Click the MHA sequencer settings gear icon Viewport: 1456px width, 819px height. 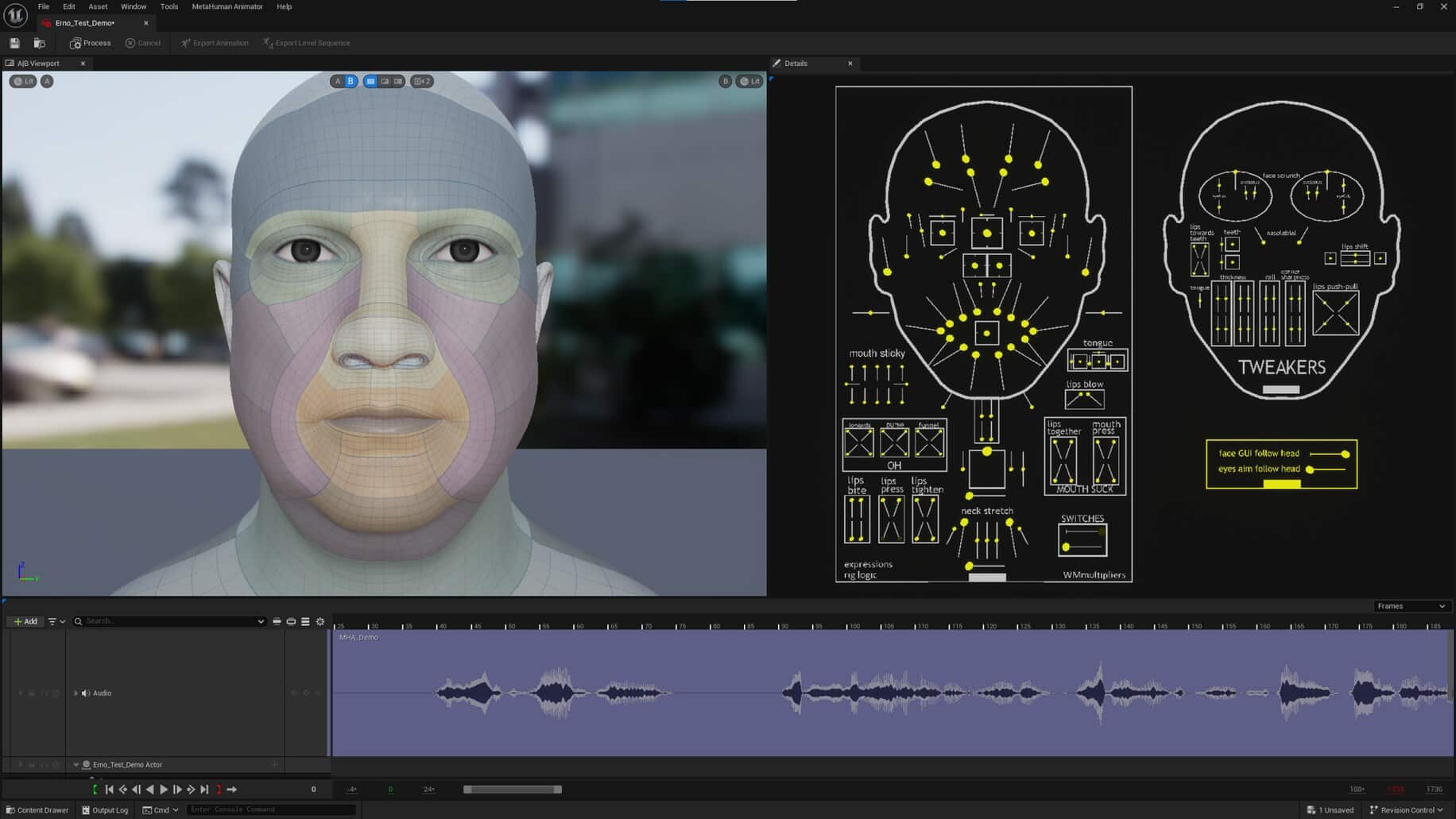pyautogui.click(x=320, y=622)
